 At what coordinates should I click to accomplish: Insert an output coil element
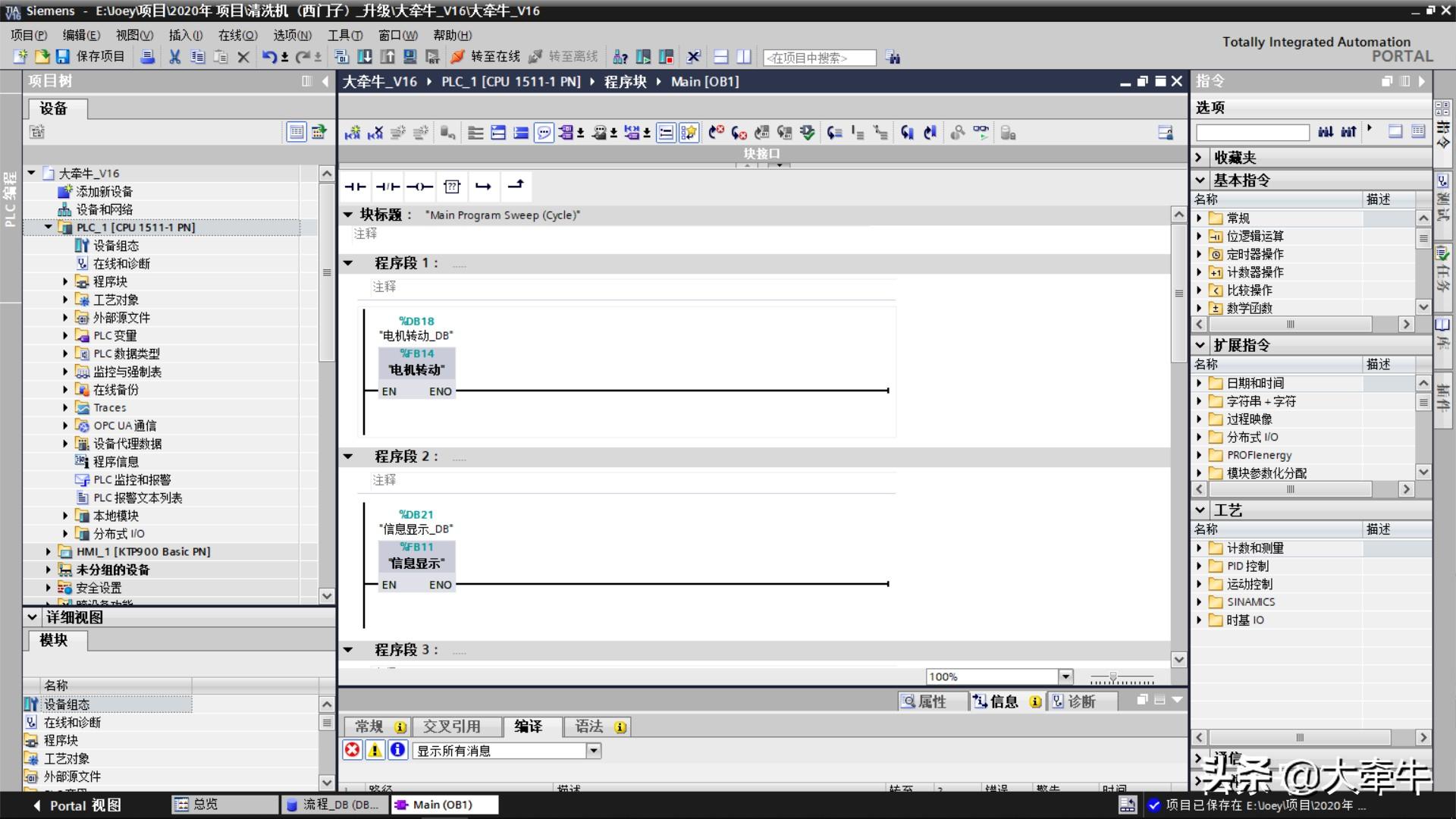coord(419,187)
